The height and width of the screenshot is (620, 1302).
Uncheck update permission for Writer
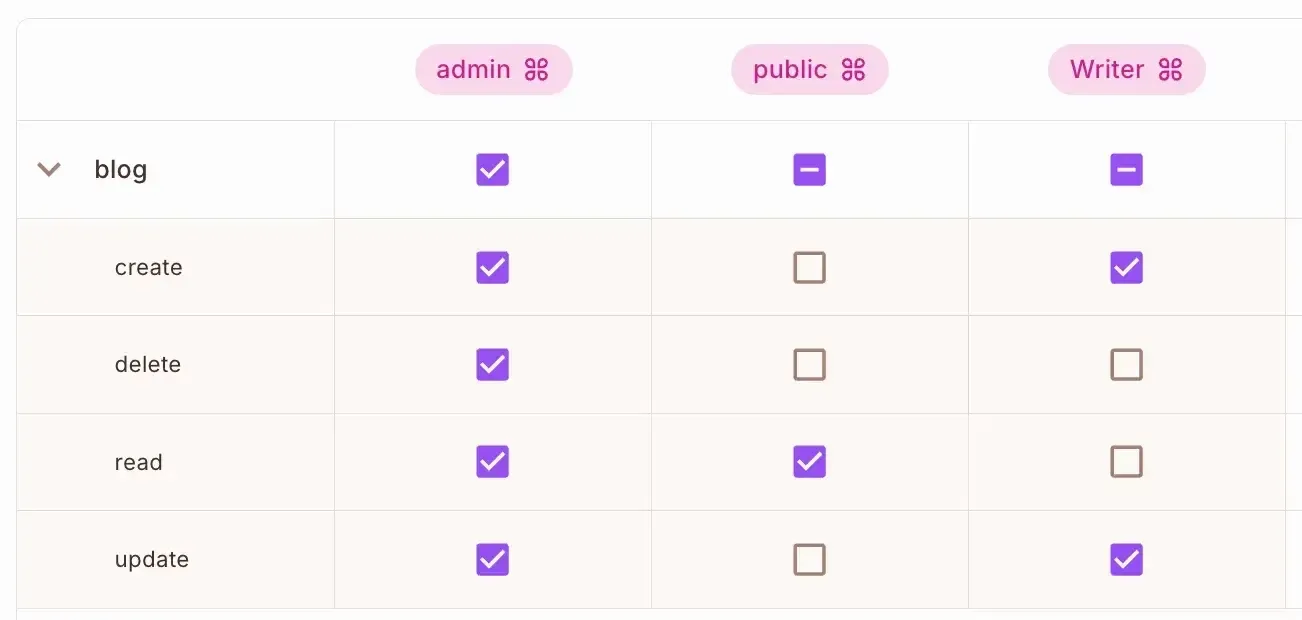pyautogui.click(x=1126, y=559)
